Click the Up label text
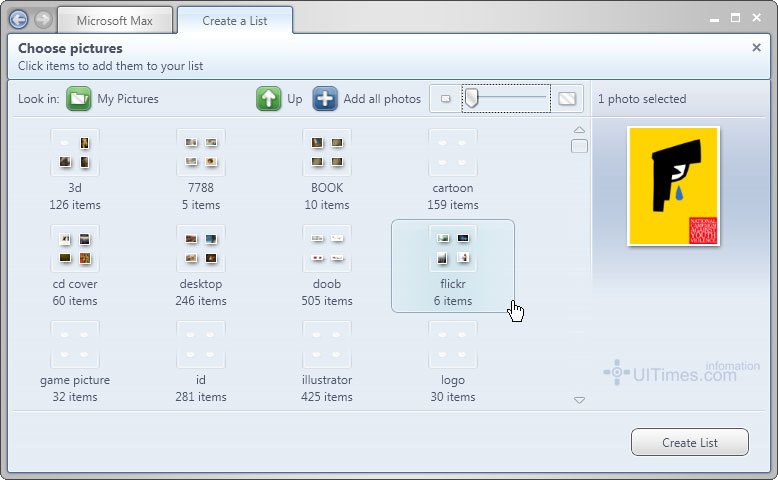The image size is (778, 480). 295,99
